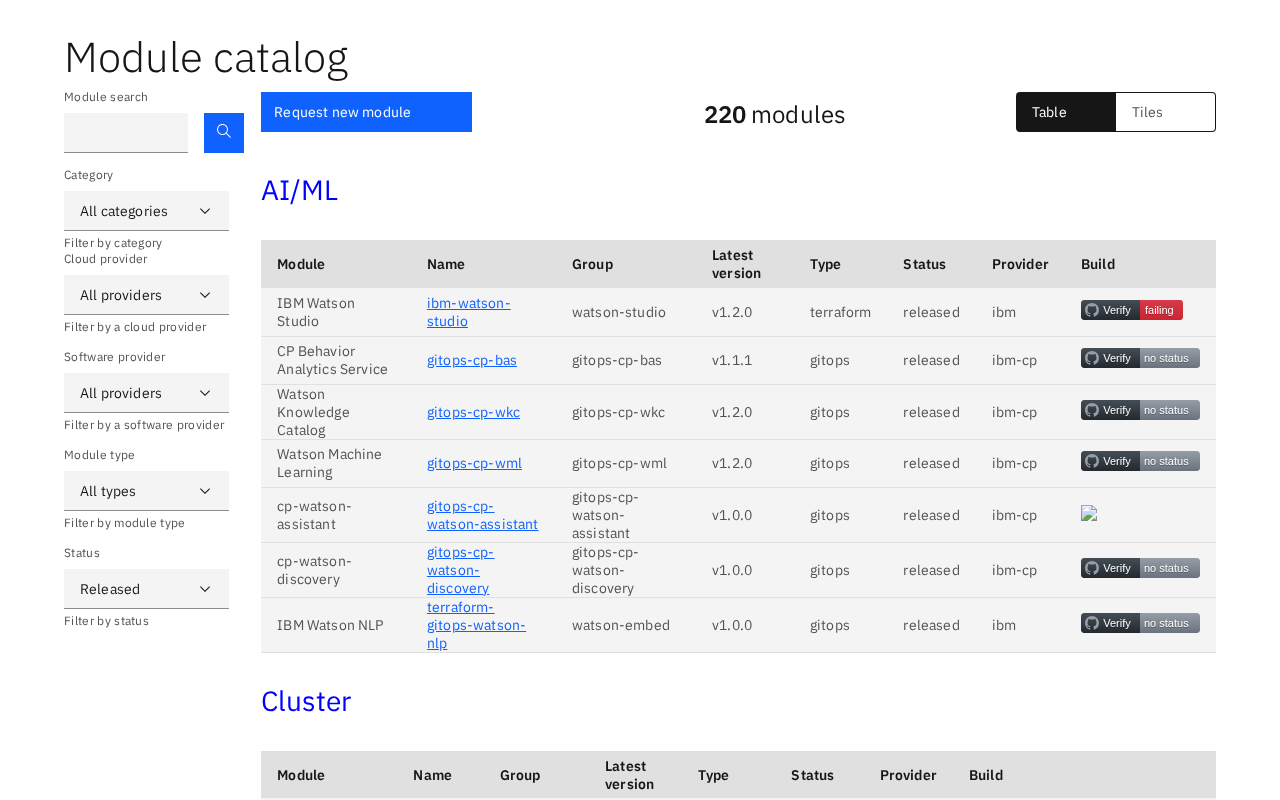1280x800 pixels.
Task: Focus the Module search input field
Action: (126, 133)
